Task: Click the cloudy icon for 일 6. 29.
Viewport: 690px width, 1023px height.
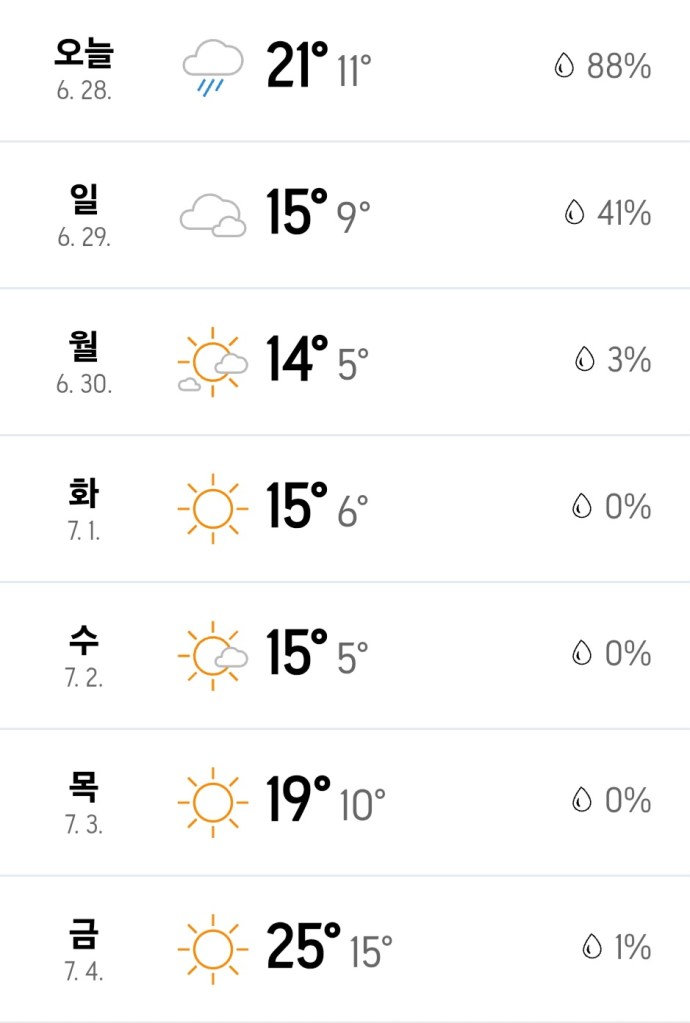Action: (x=212, y=214)
